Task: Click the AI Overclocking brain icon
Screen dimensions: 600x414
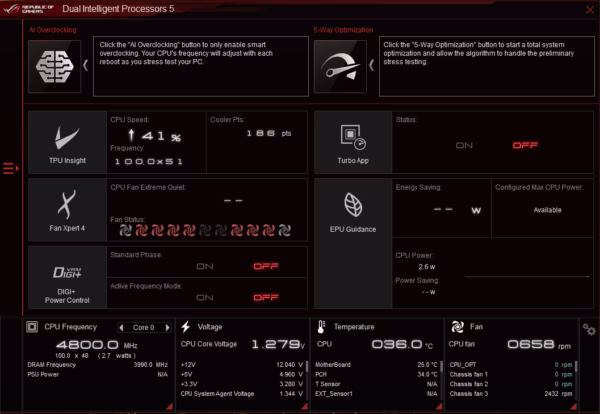Action: (x=55, y=67)
